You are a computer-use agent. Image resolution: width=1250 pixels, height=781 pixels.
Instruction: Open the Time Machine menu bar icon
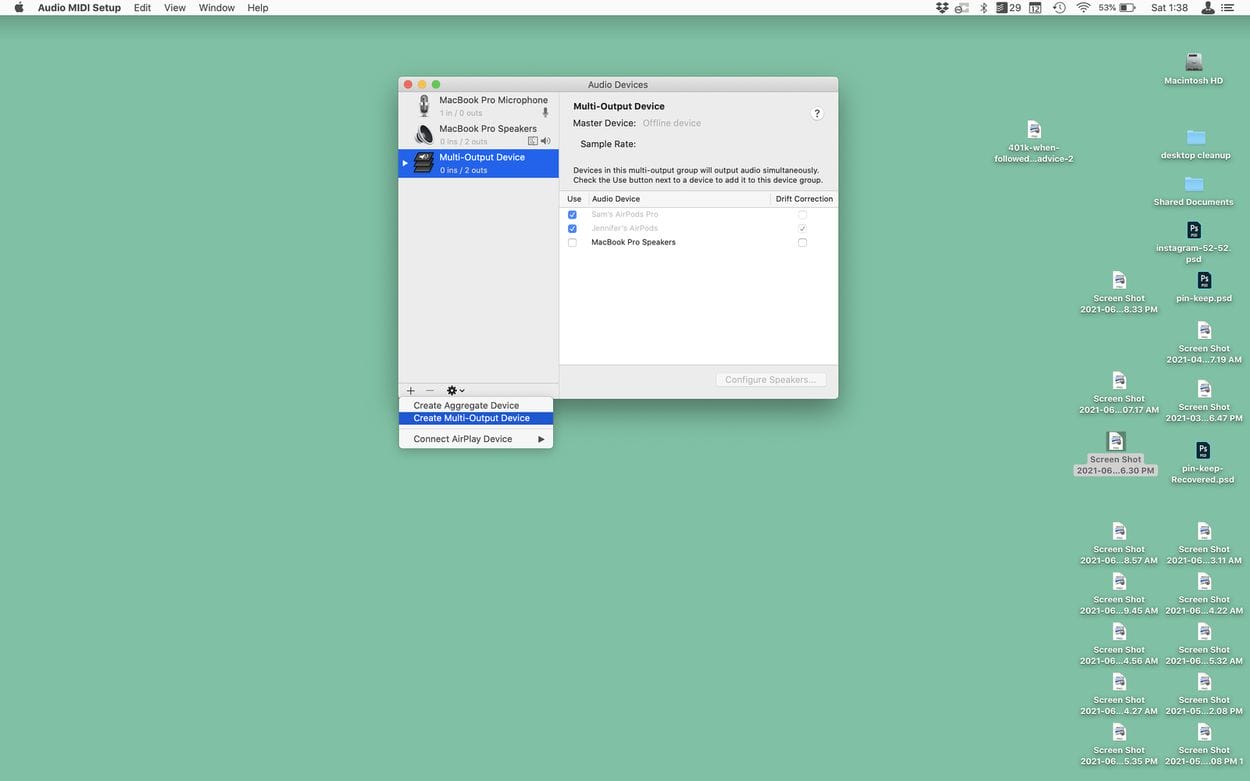click(1059, 8)
